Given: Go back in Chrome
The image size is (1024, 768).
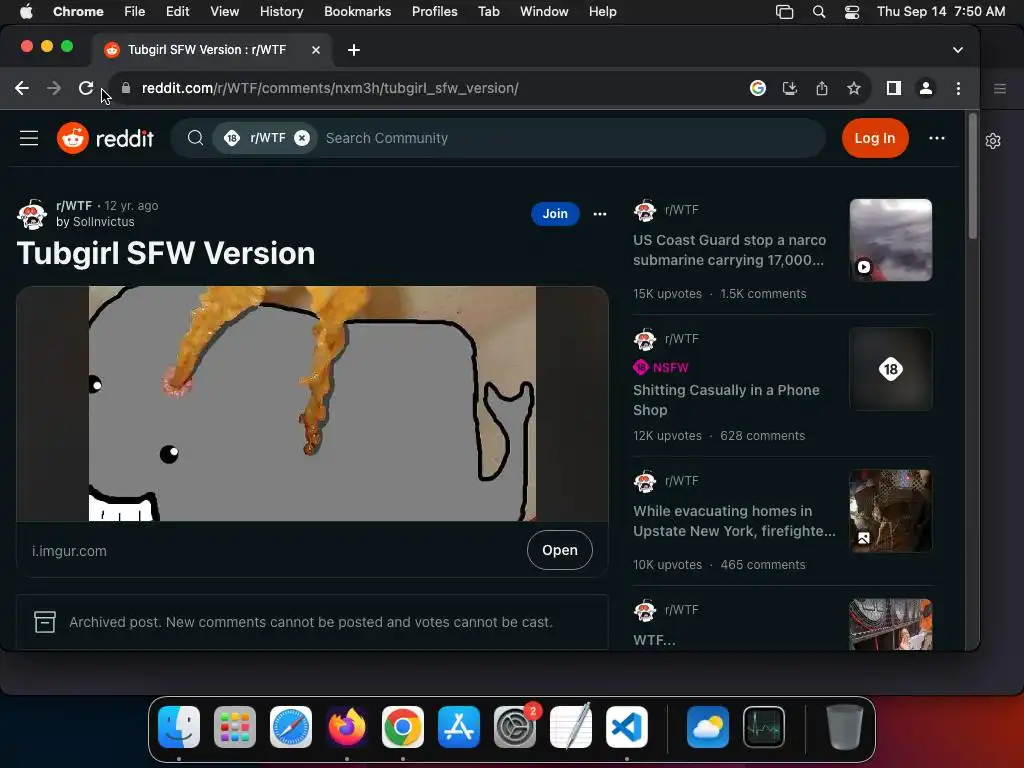Looking at the screenshot, I should click(x=22, y=88).
